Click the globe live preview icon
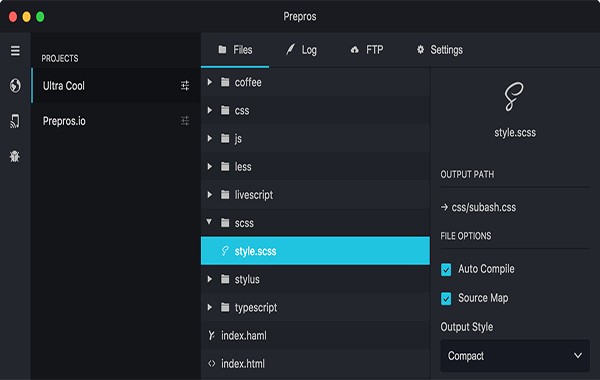The image size is (600, 380). pyautogui.click(x=15, y=85)
